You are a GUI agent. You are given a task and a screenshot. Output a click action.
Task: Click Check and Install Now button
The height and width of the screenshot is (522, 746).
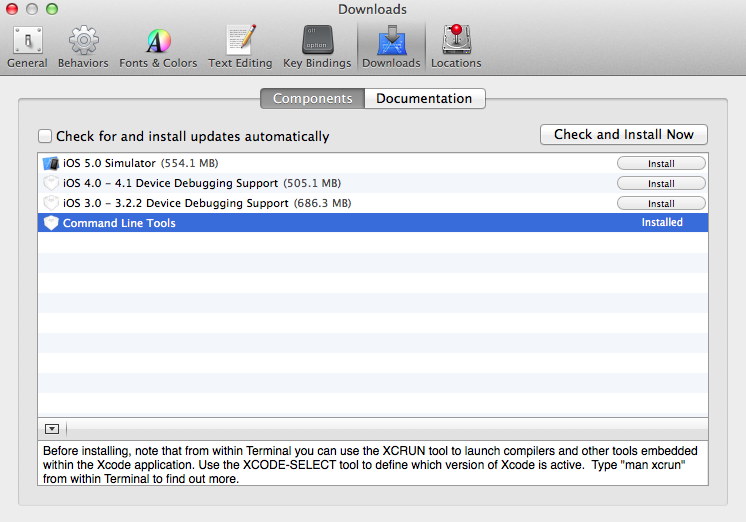[x=624, y=135]
